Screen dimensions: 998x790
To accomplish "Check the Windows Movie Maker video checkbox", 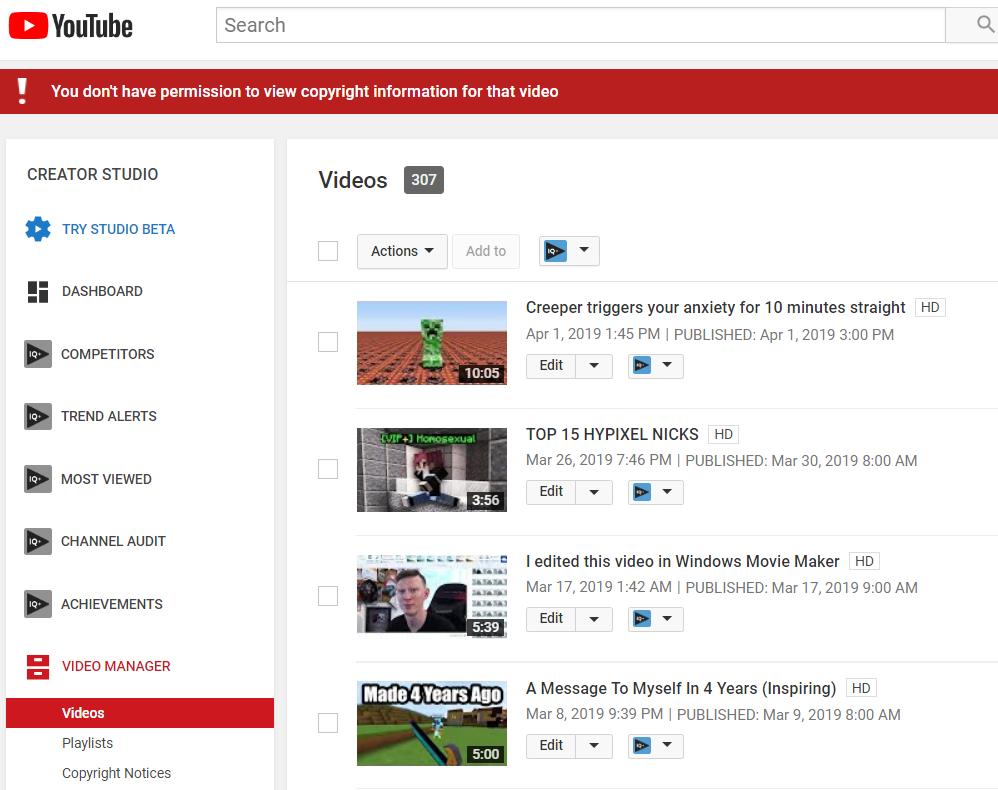I will click(328, 596).
